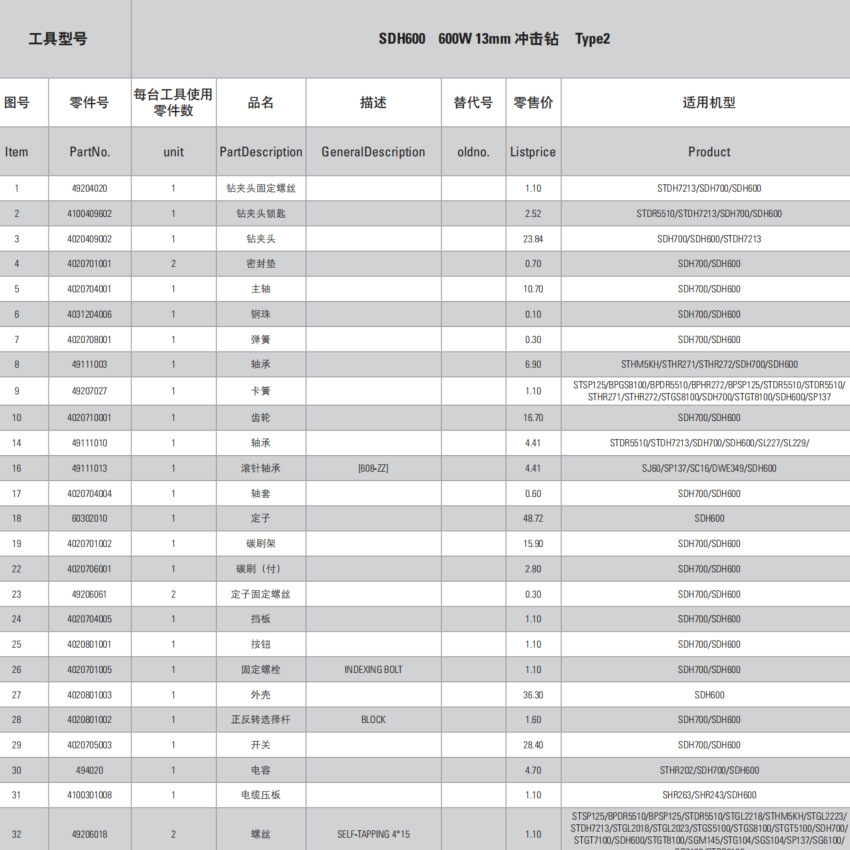
Task: Click the price 10.70 cell
Action: (533, 289)
